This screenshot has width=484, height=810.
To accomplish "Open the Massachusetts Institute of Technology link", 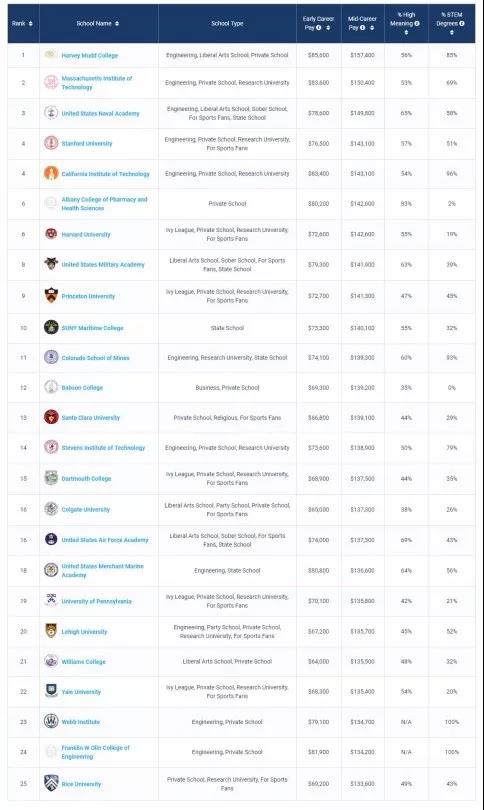I will coord(97,83).
